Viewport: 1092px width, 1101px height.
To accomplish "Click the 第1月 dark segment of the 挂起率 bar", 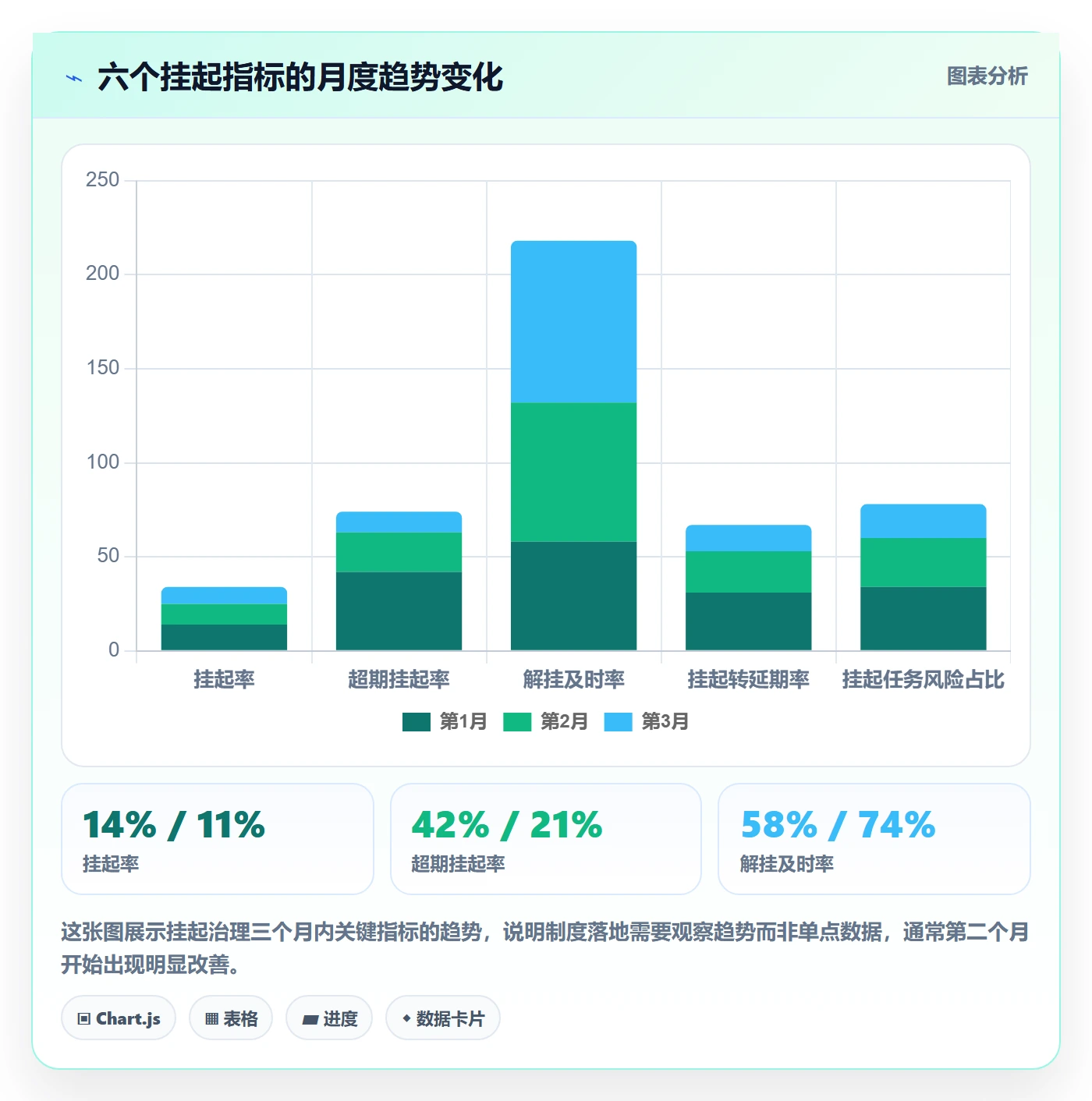I will (225, 638).
